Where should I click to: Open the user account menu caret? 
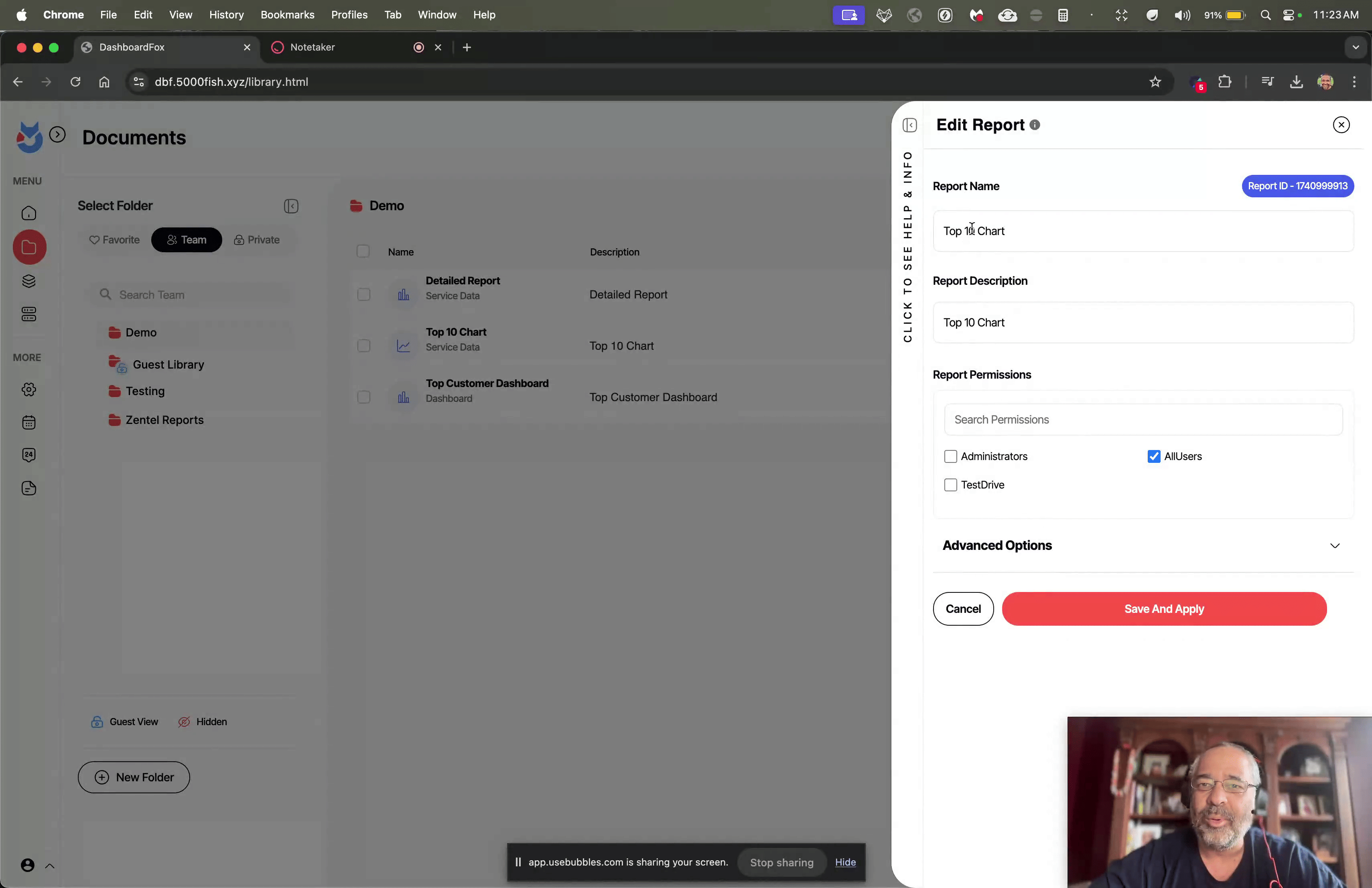point(50,866)
